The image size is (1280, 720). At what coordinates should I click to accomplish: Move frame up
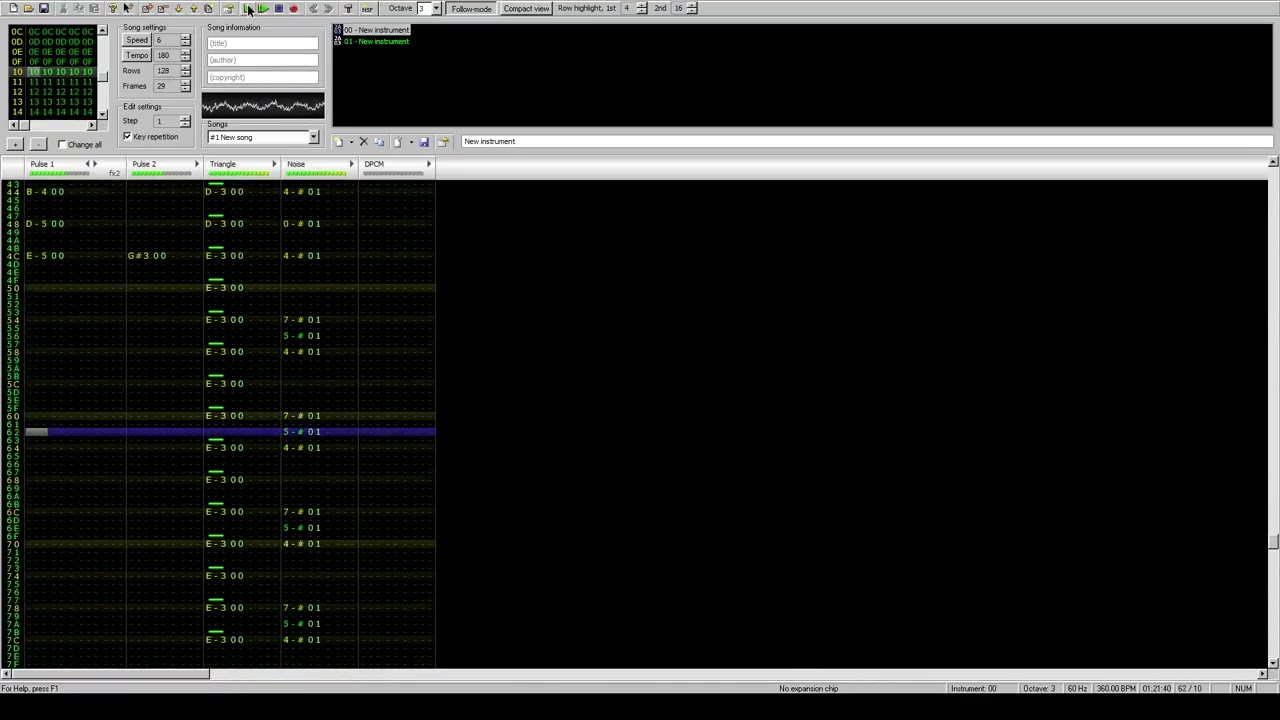[x=193, y=8]
